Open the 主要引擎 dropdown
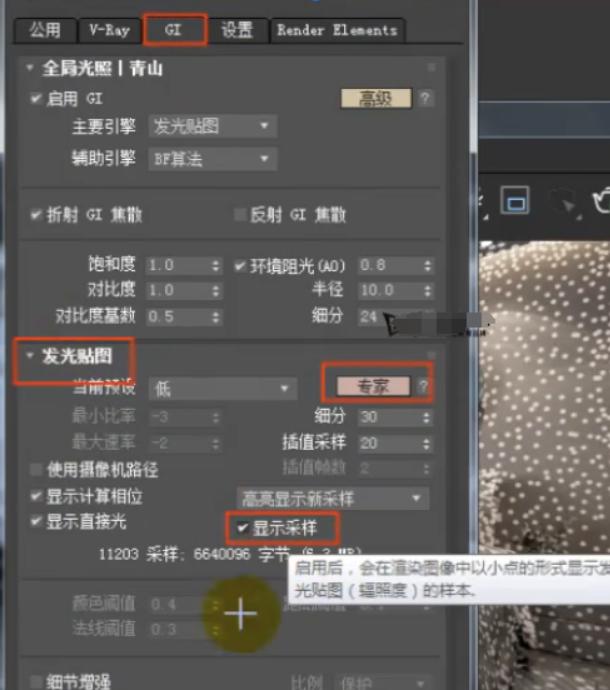This screenshot has width=610, height=690. tap(212, 127)
